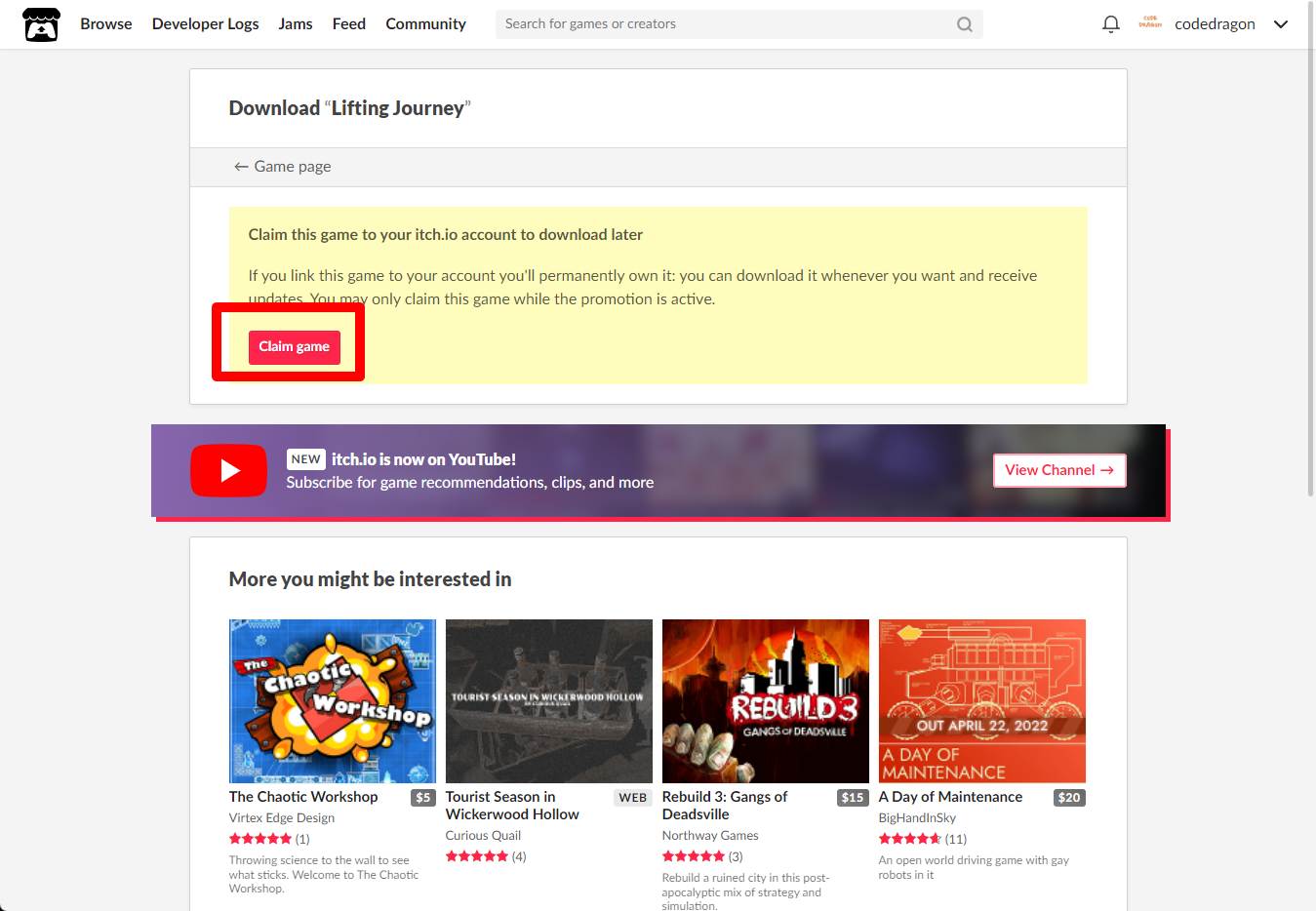Click Tourist Season star rating
Image resolution: width=1316 pixels, height=911 pixels.
pyautogui.click(x=477, y=856)
